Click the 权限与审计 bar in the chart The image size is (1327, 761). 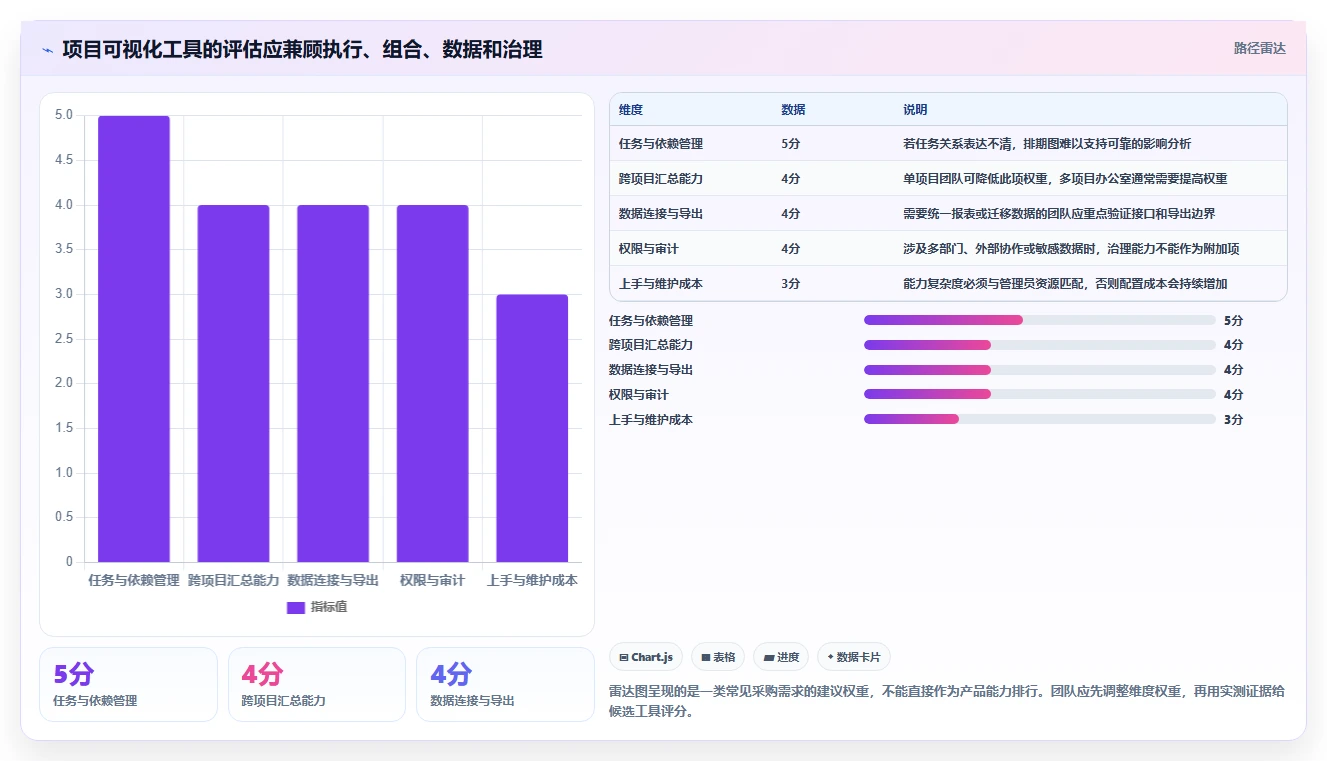(x=432, y=384)
